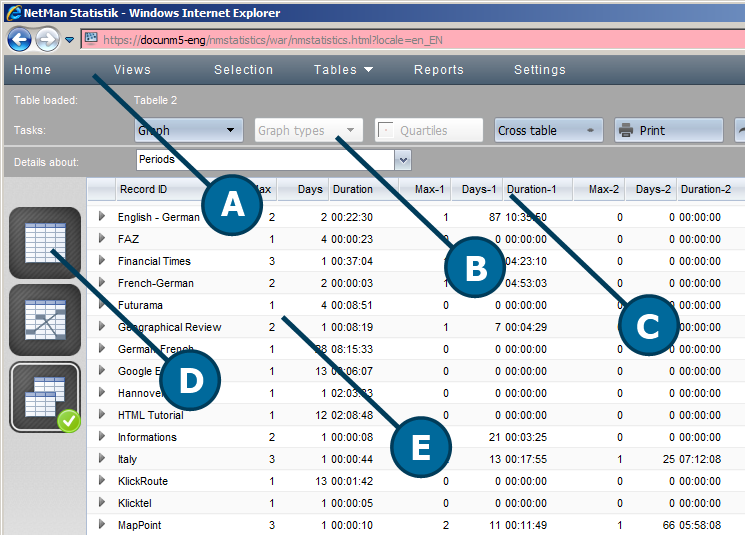
Task: Open the browser recent pages dropdown arrow
Action: tap(69, 40)
